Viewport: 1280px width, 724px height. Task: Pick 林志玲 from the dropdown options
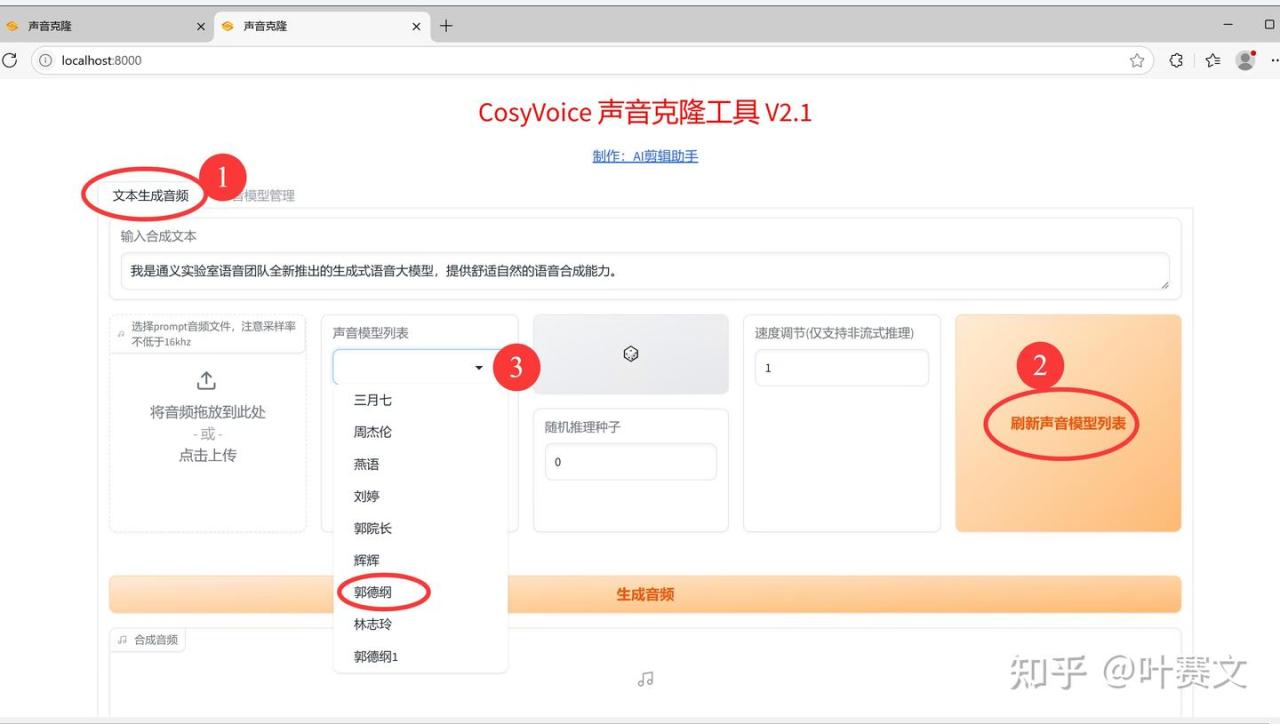tap(373, 624)
